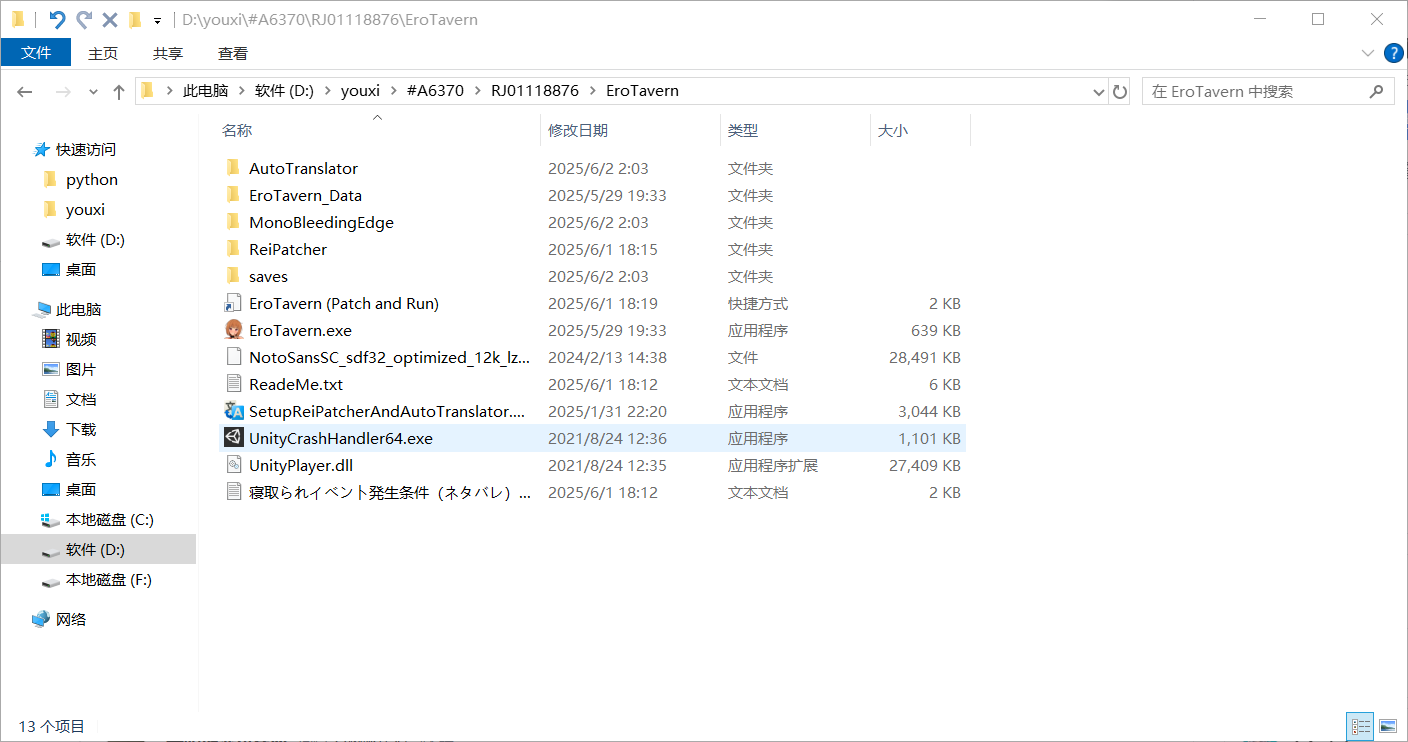Click the Redo icon in title bar
Screen dimensions: 1408x742
(84, 19)
